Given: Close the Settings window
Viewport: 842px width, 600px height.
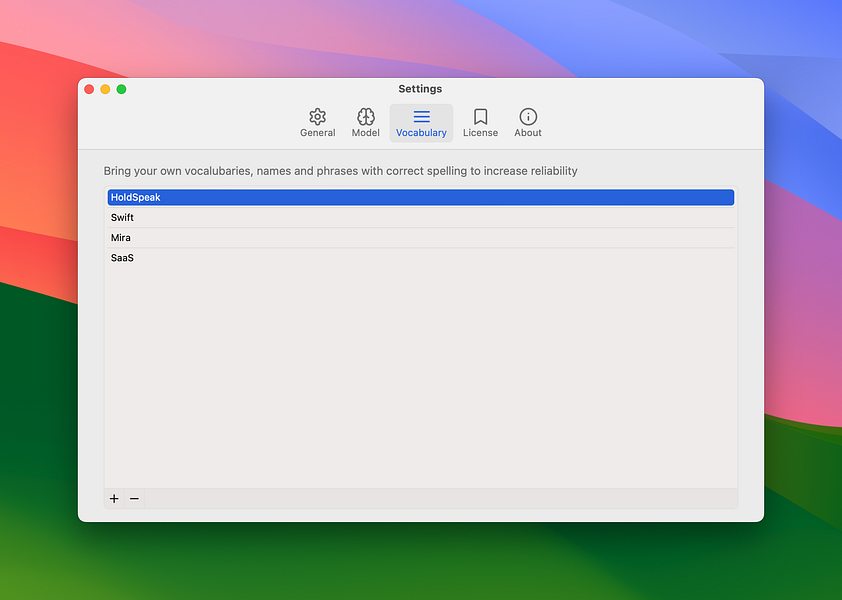Looking at the screenshot, I should click(89, 89).
